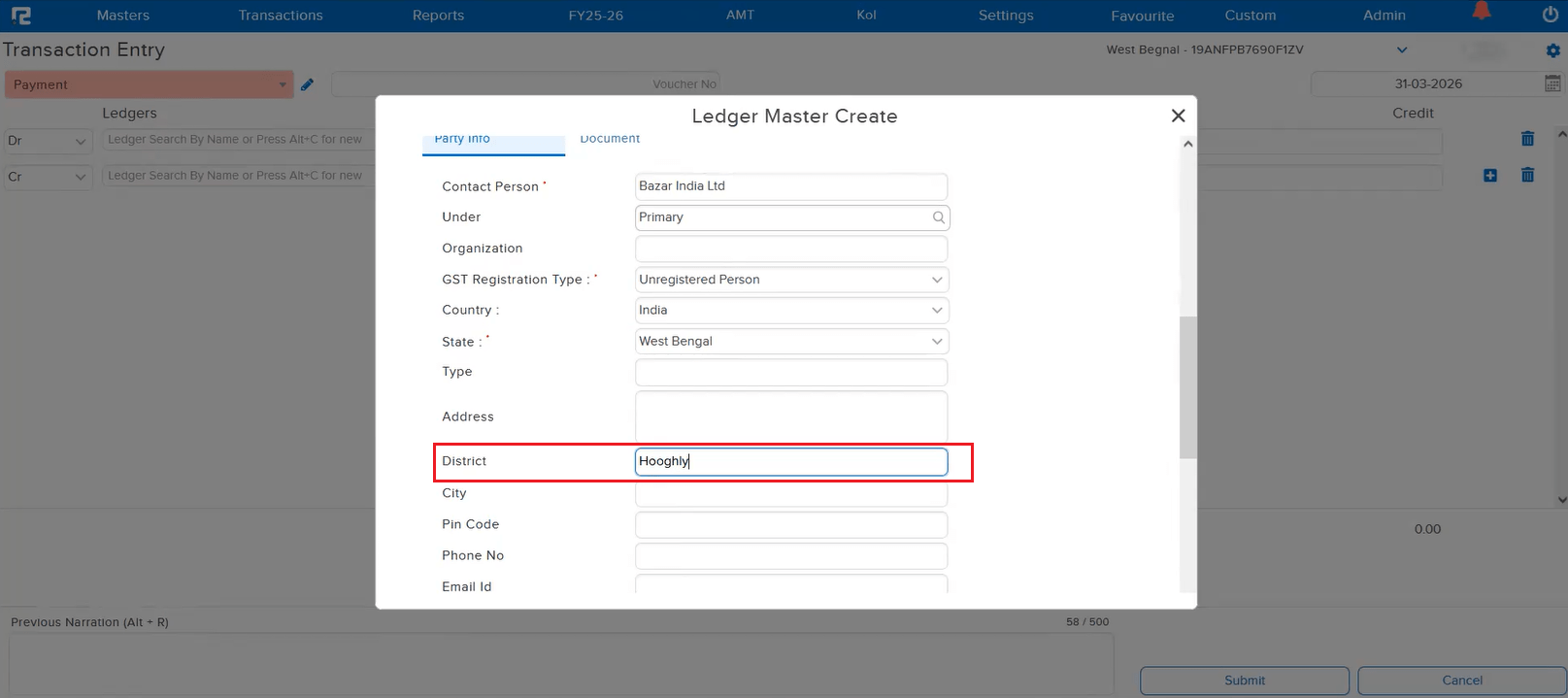Open the Favourite menu
The width and height of the screenshot is (1568, 698).
click(x=1143, y=16)
